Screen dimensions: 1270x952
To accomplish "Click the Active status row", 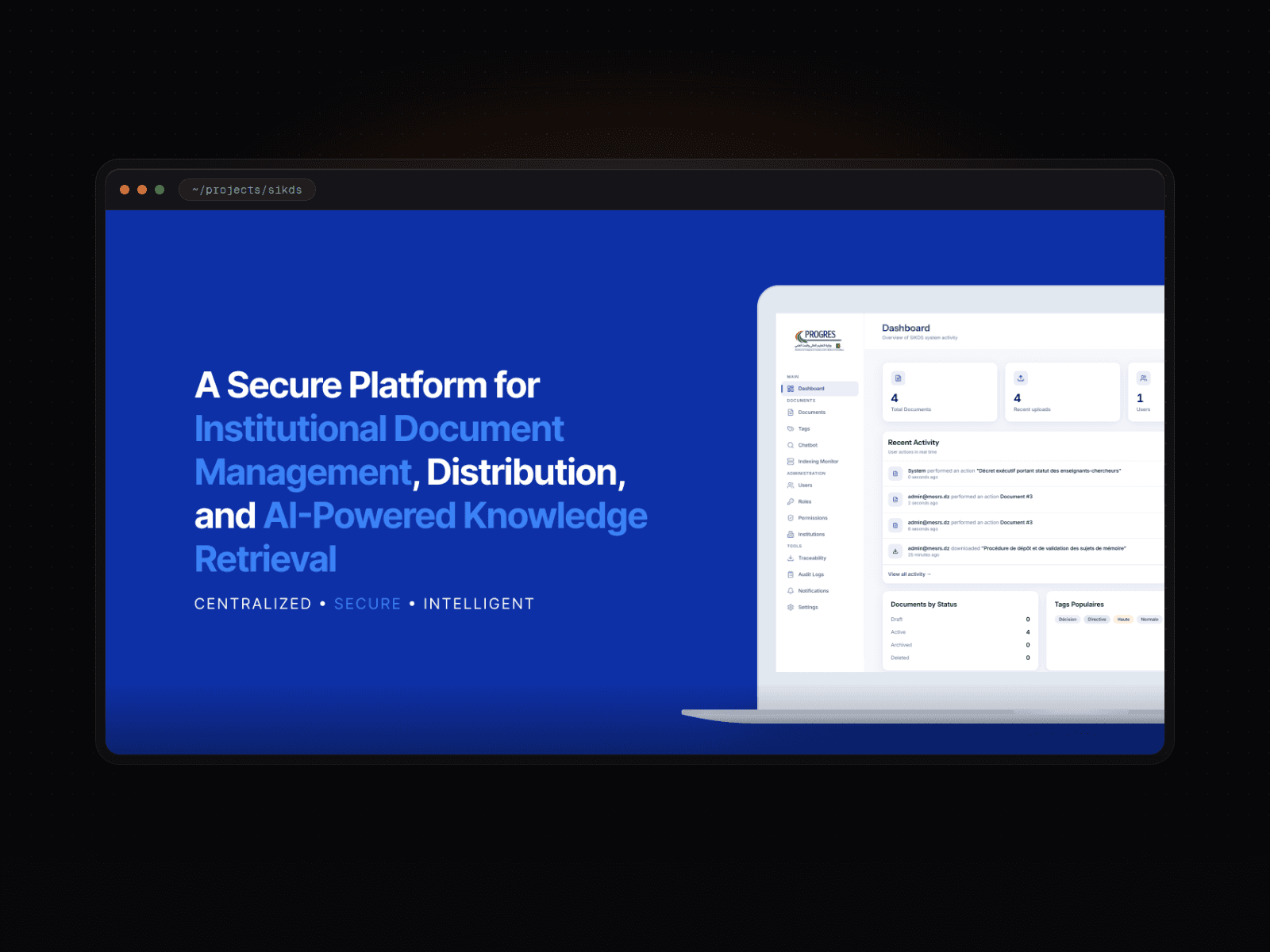I will pyautogui.click(x=960, y=632).
